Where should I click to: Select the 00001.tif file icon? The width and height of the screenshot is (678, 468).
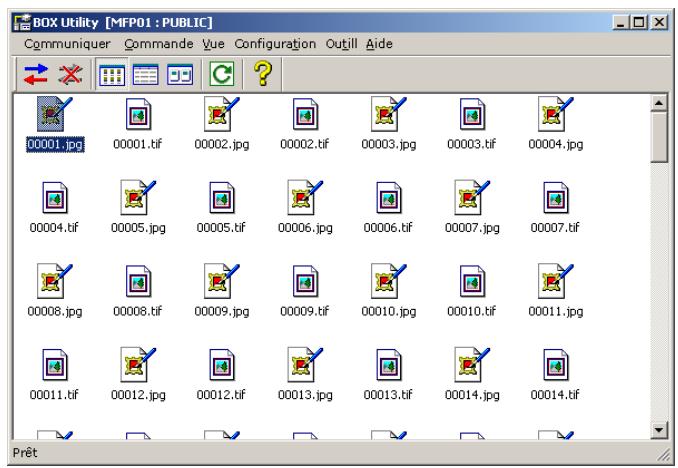click(138, 114)
